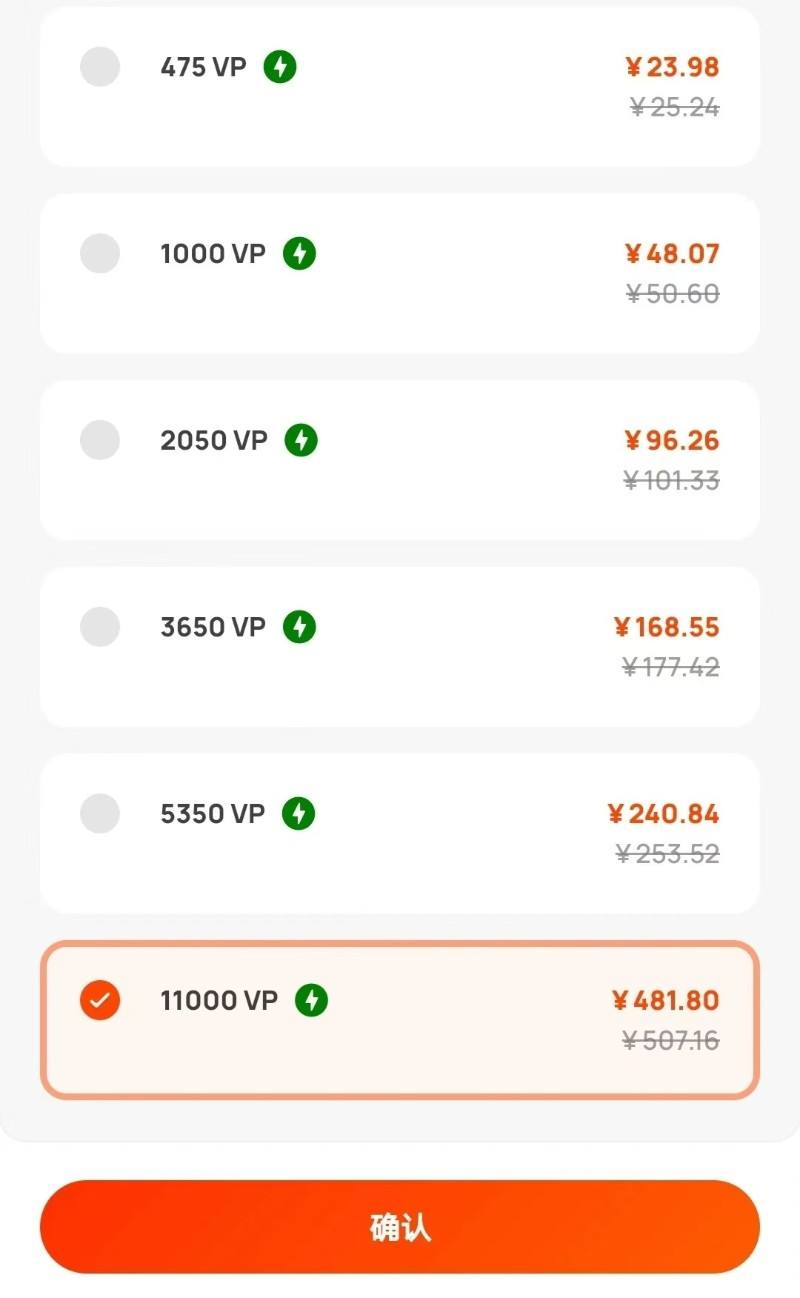This screenshot has width=800, height=1298.
Task: Click the struck-through ¥177.42 original price
Action: (671, 667)
